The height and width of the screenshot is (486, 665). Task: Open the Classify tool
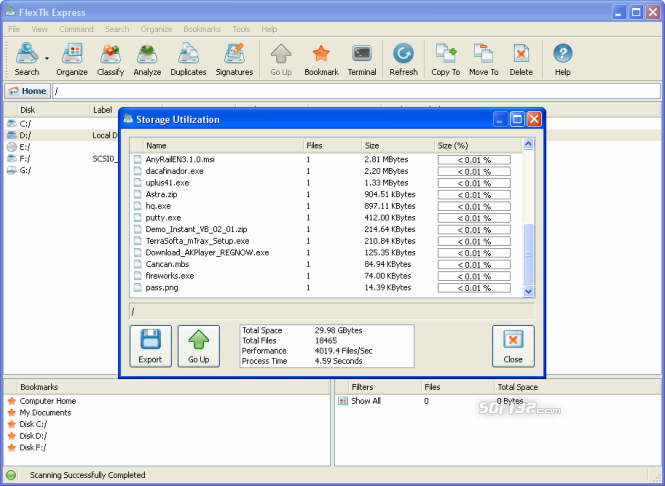[110, 59]
